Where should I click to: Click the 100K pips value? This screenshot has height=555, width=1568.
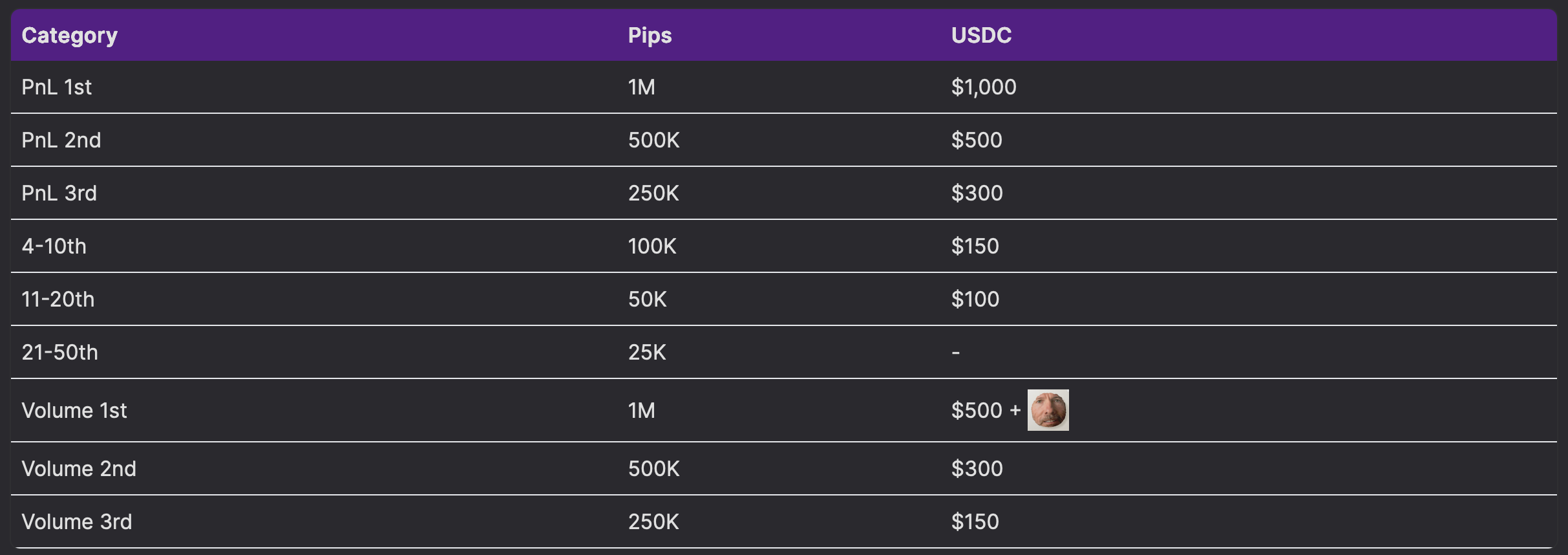652,246
